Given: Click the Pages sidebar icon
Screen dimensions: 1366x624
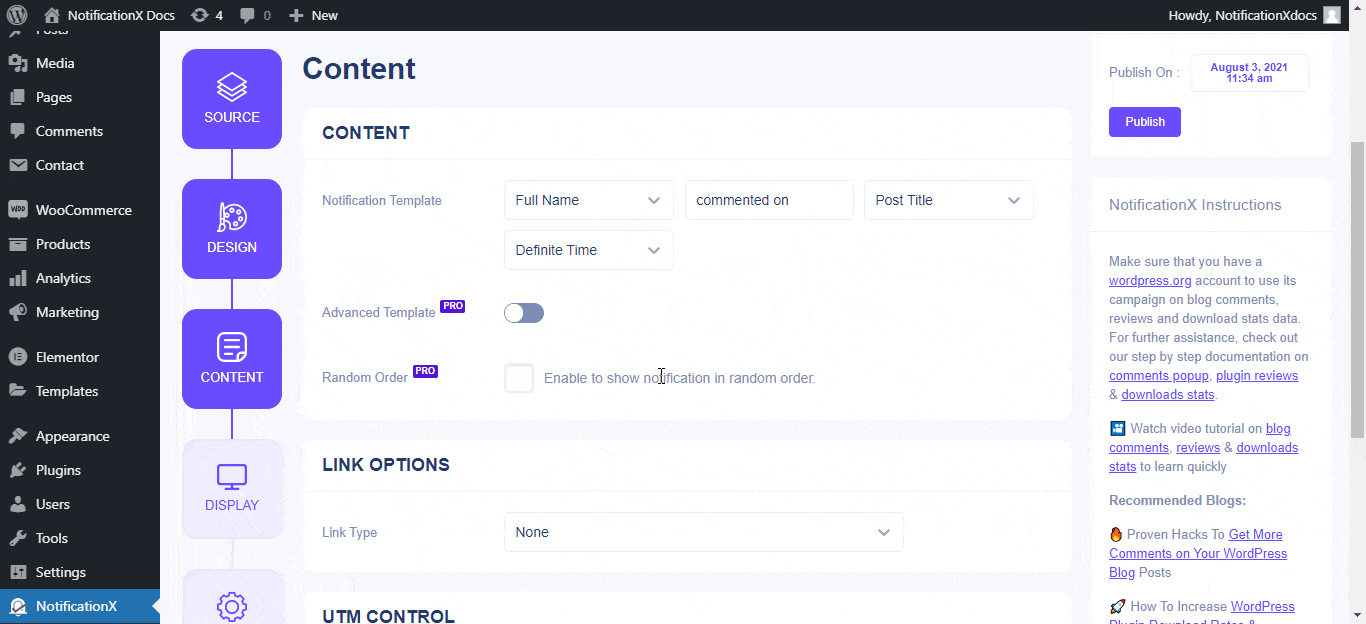Looking at the screenshot, I should (x=17, y=97).
